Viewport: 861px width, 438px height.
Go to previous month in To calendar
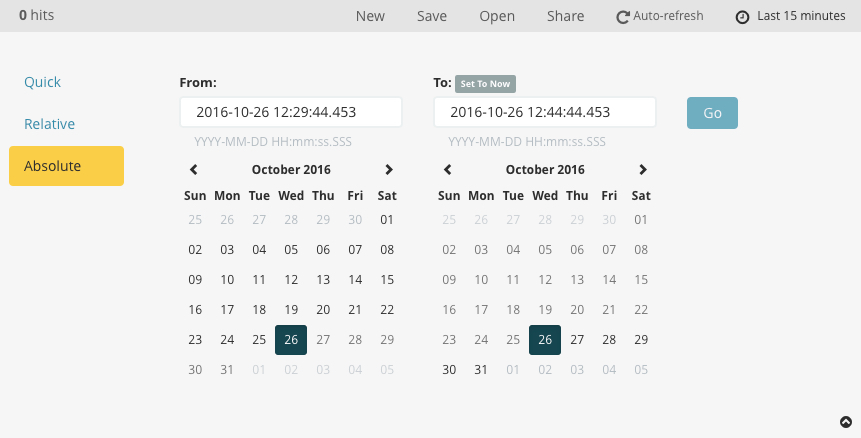[448, 170]
